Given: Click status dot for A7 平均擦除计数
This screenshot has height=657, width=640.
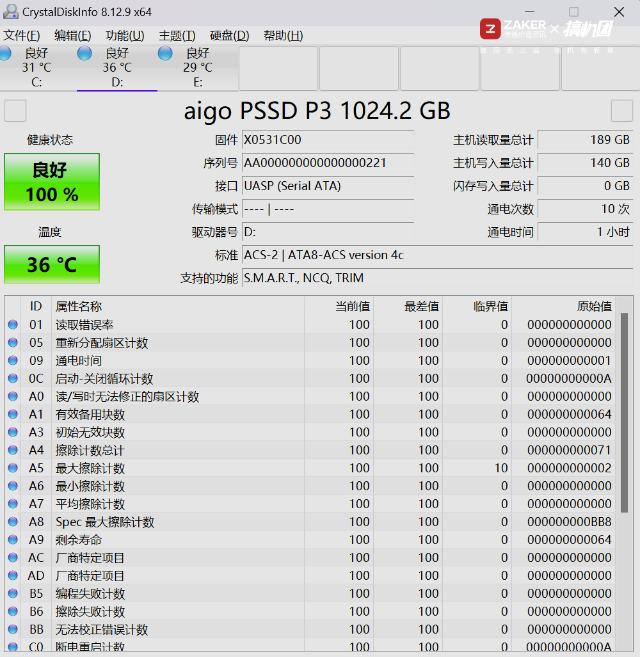Looking at the screenshot, I should tap(13, 504).
